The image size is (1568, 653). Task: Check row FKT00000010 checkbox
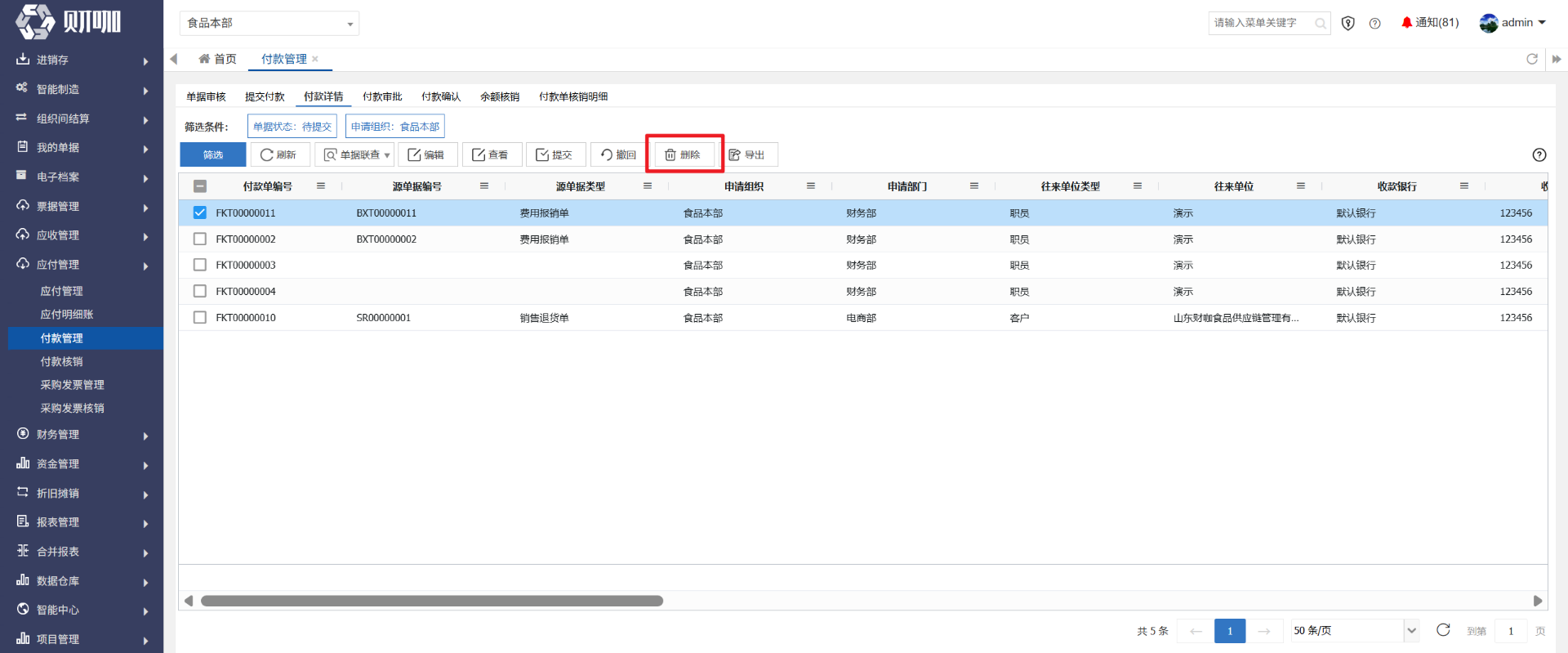click(200, 317)
